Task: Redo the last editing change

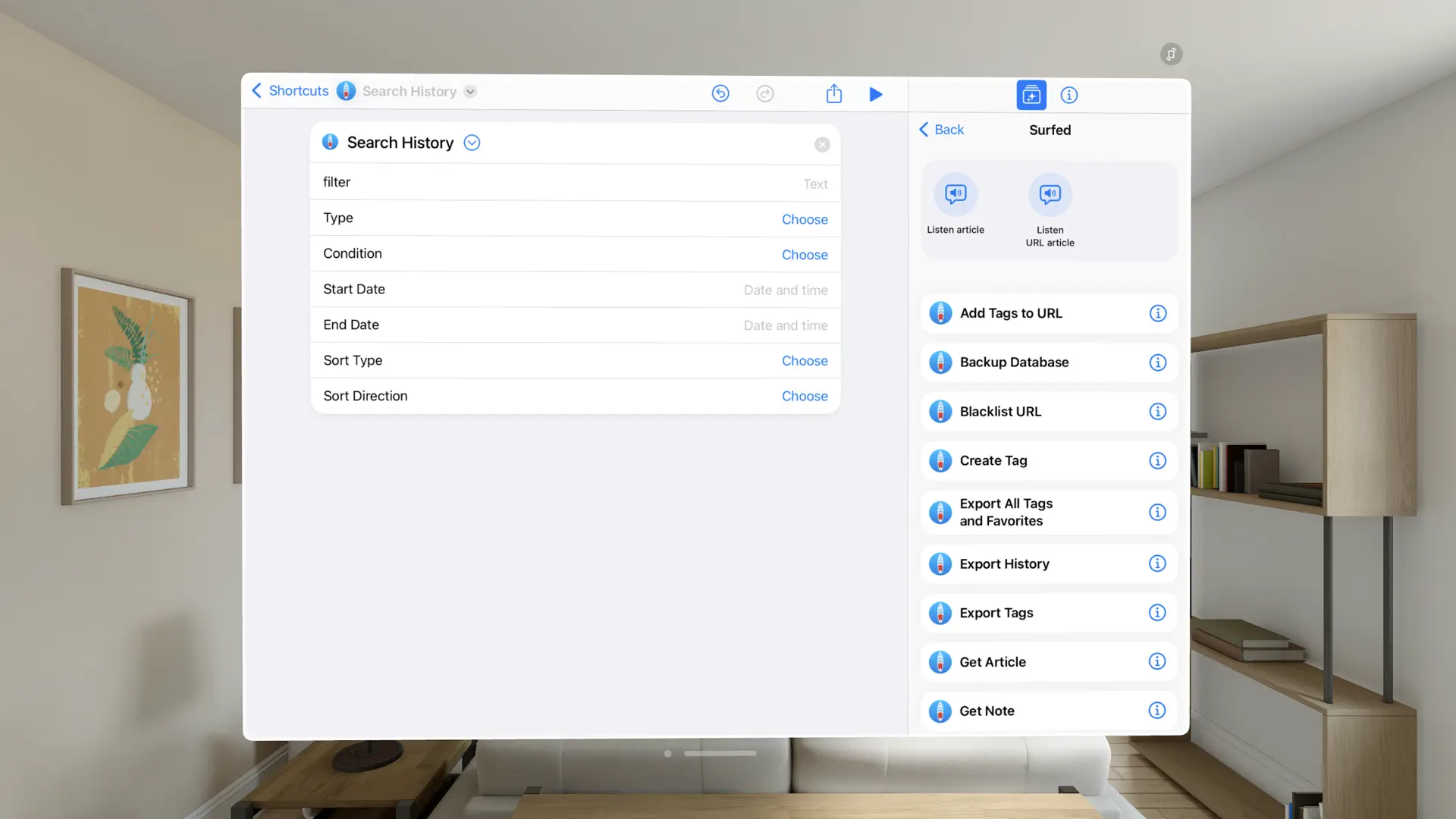Action: (764, 93)
